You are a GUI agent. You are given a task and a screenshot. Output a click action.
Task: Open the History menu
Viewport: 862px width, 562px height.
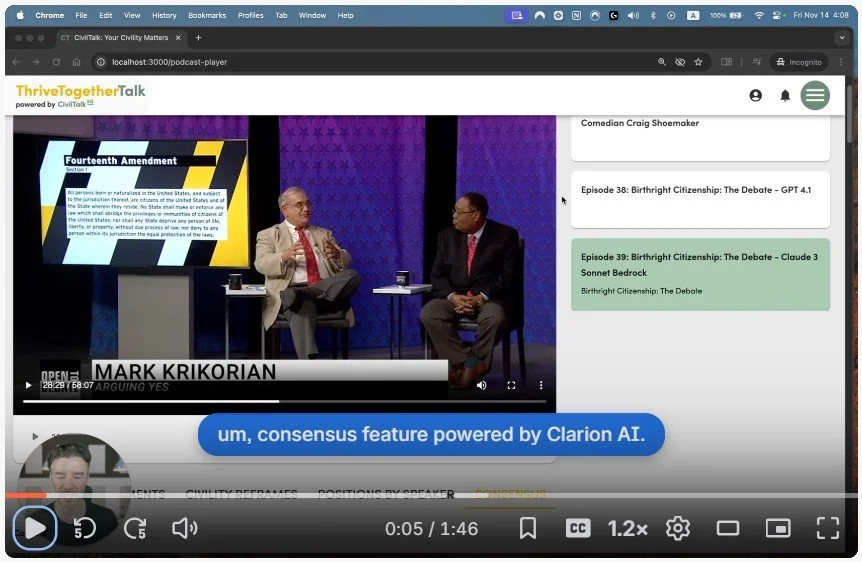tap(164, 15)
